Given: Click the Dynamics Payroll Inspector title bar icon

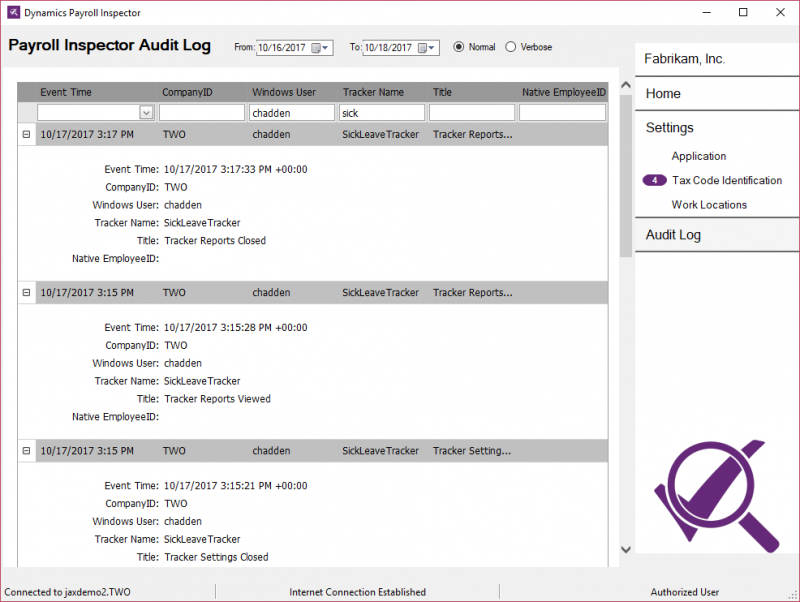Looking at the screenshot, I should click(14, 12).
